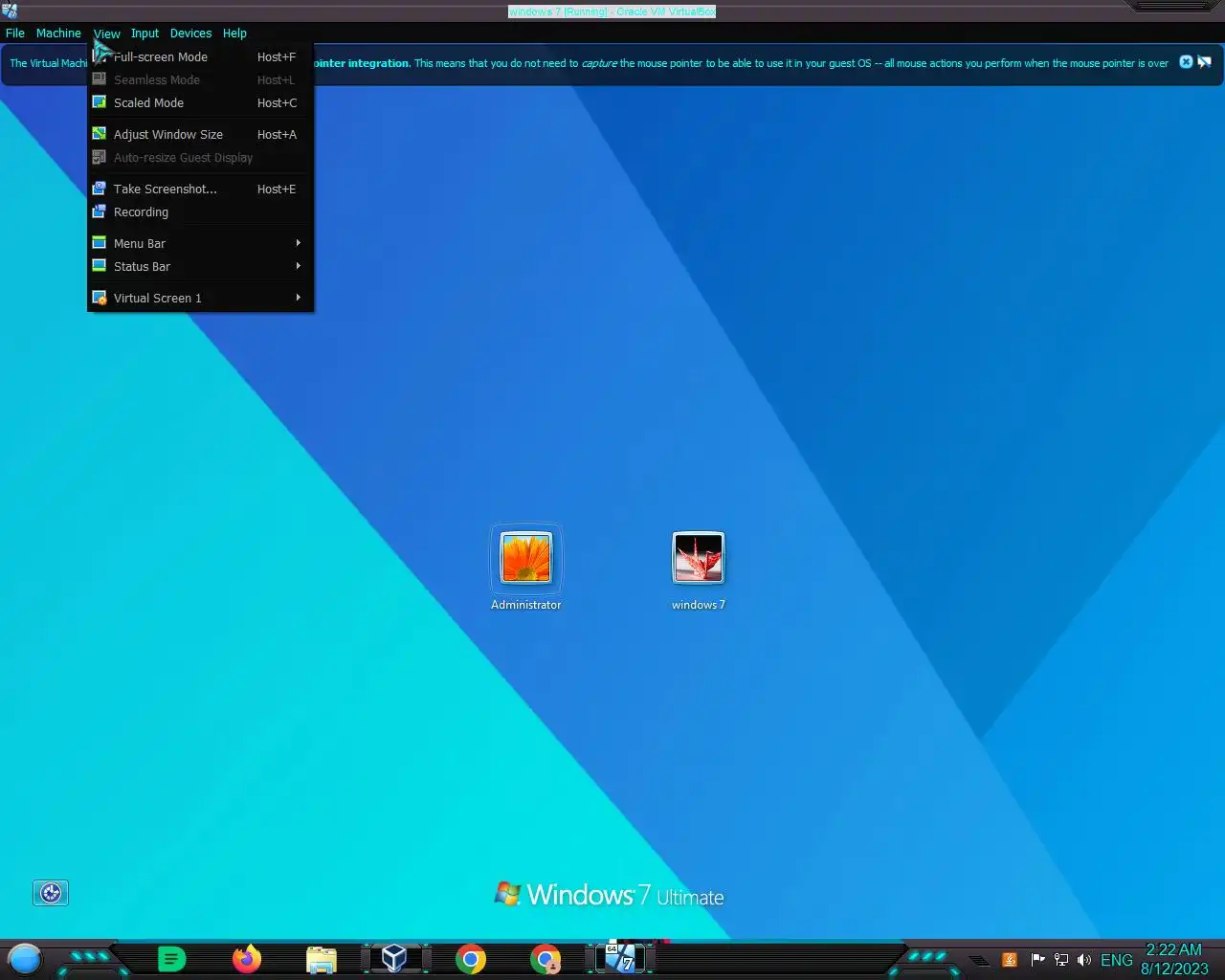This screenshot has height=980, width=1225.
Task: Open File Explorer from the taskbar
Action: [x=321, y=958]
